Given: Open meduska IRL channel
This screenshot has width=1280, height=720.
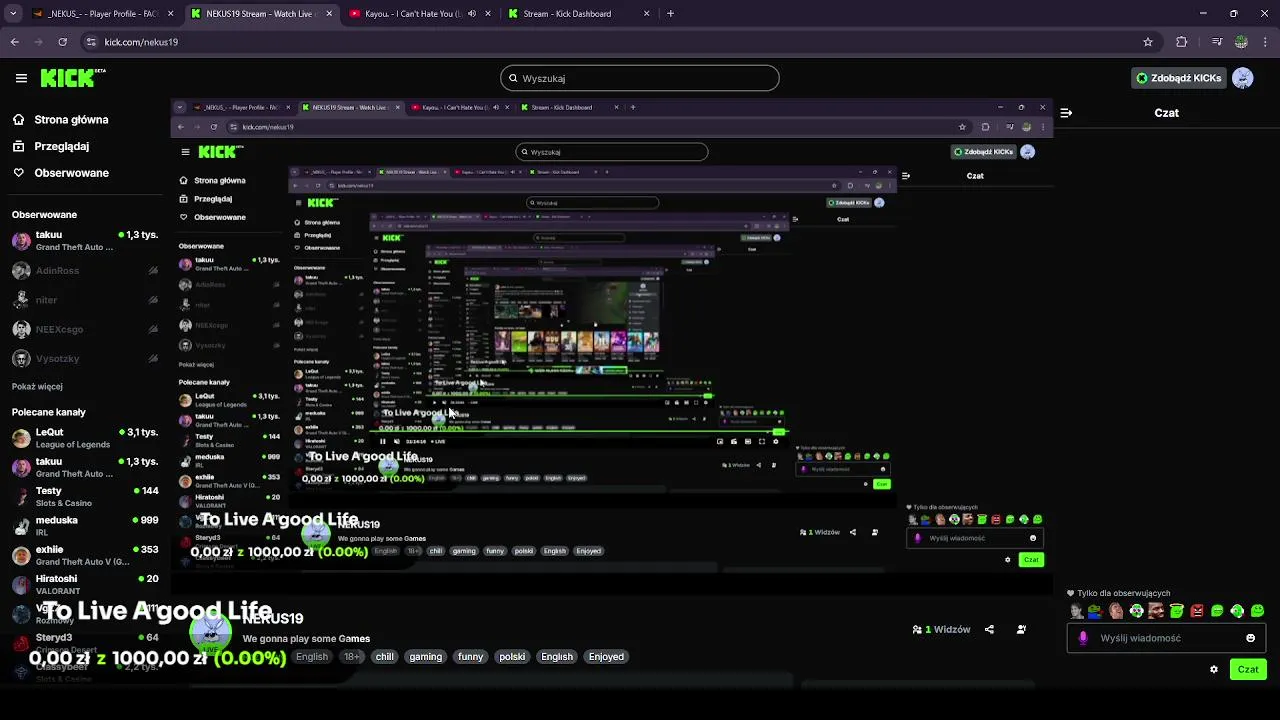Looking at the screenshot, I should 85,526.
